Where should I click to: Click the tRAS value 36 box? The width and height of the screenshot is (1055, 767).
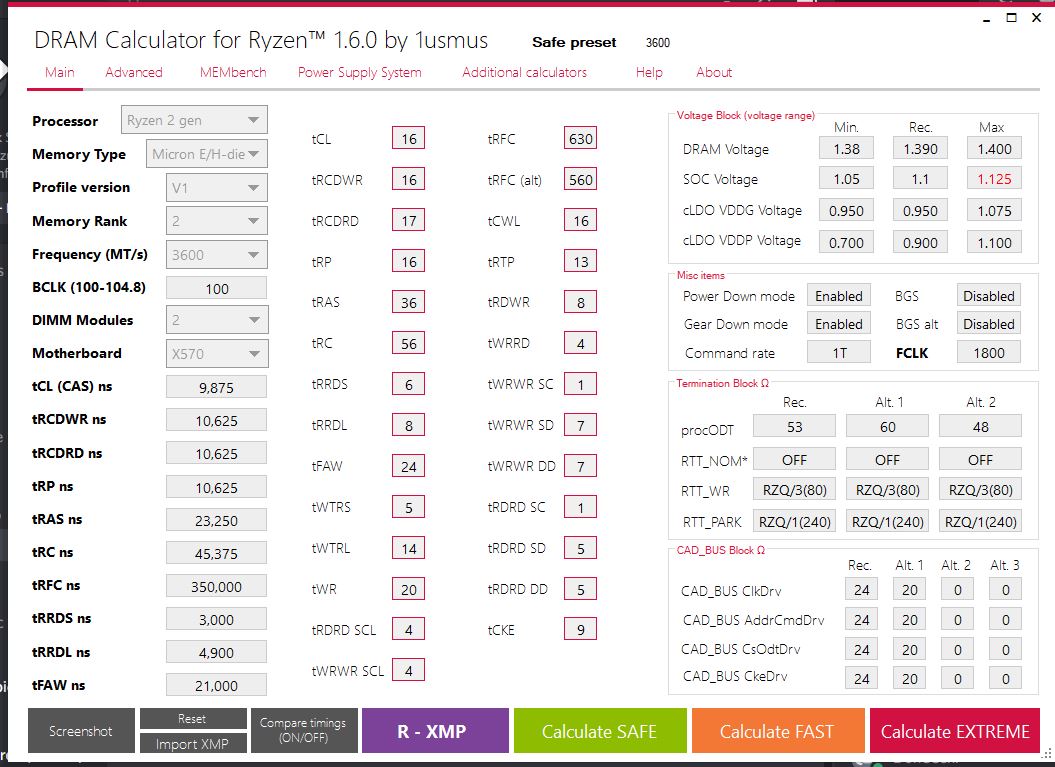(x=408, y=303)
